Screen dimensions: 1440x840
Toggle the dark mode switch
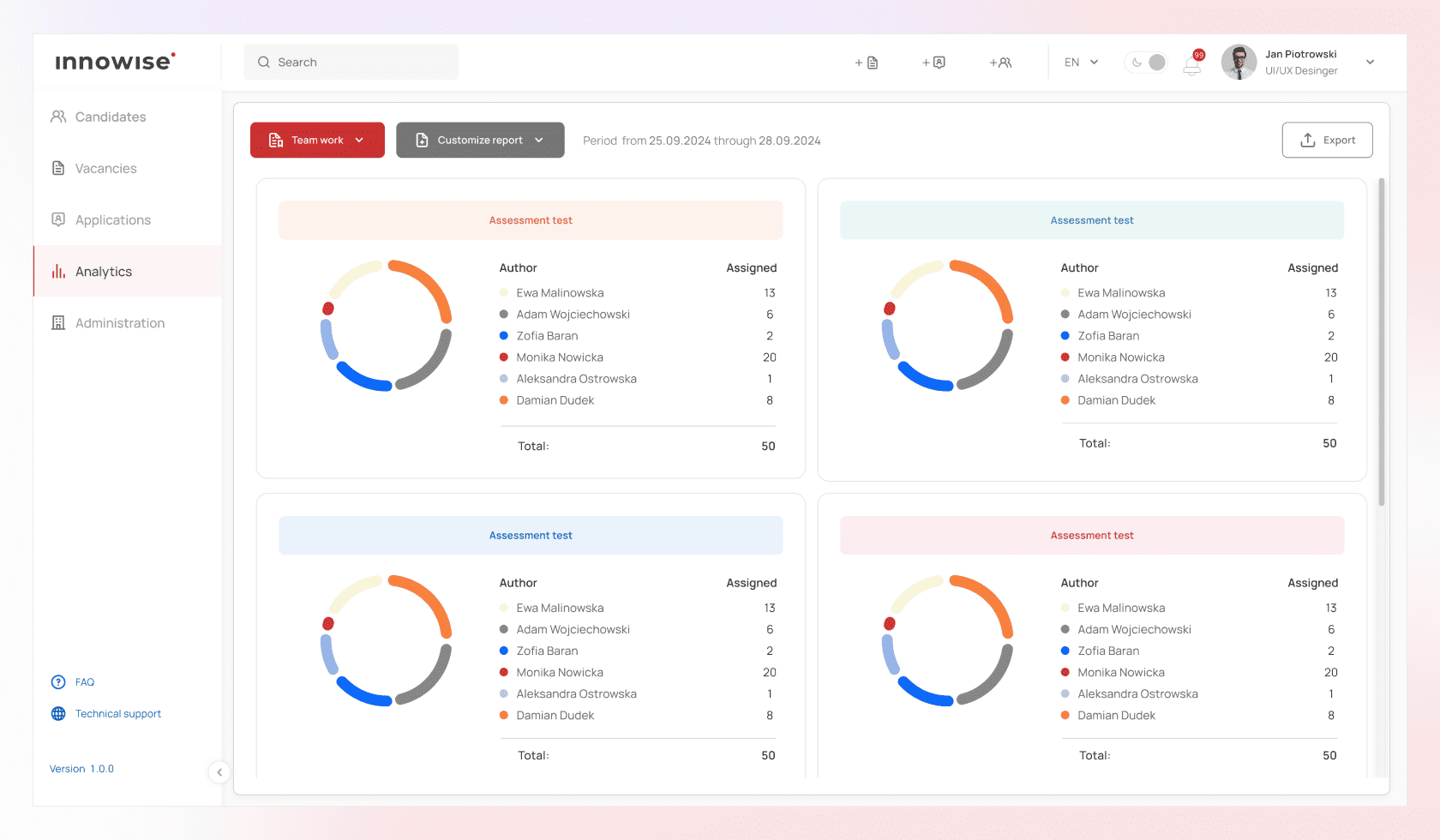tap(1146, 63)
